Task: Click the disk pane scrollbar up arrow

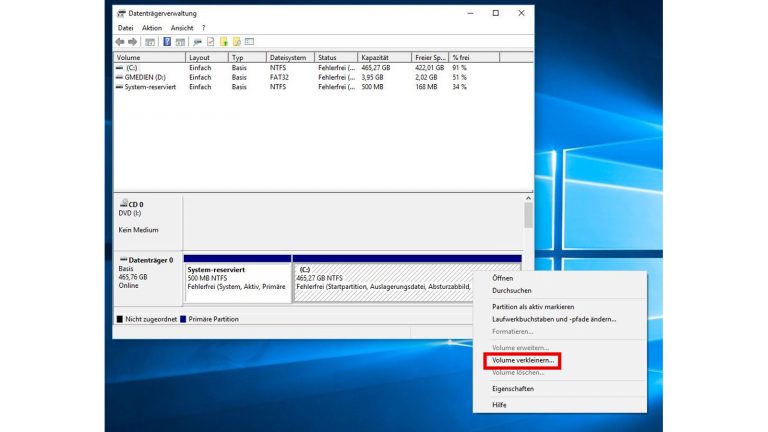Action: (x=528, y=200)
